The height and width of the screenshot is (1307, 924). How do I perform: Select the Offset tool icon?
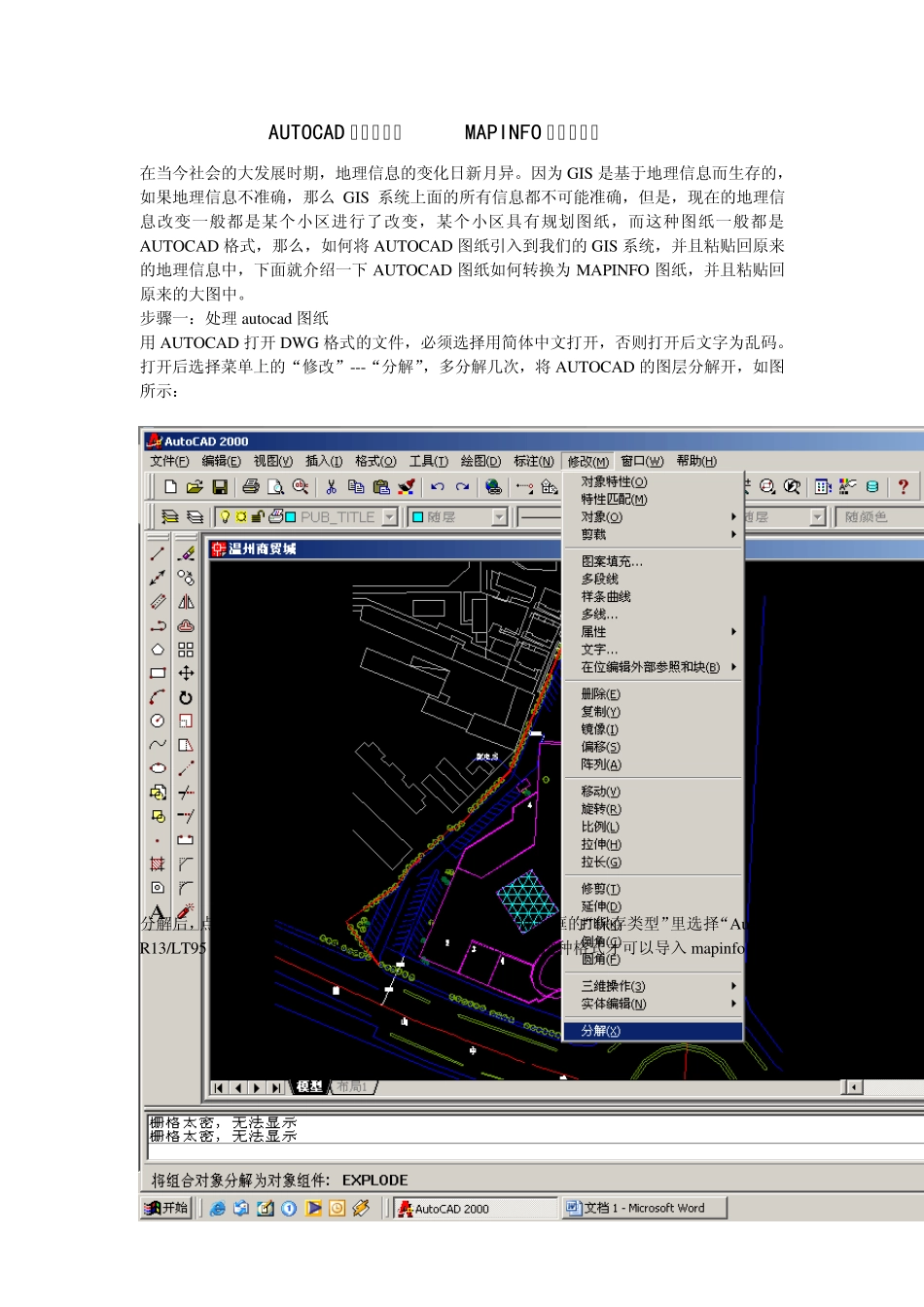[x=186, y=625]
